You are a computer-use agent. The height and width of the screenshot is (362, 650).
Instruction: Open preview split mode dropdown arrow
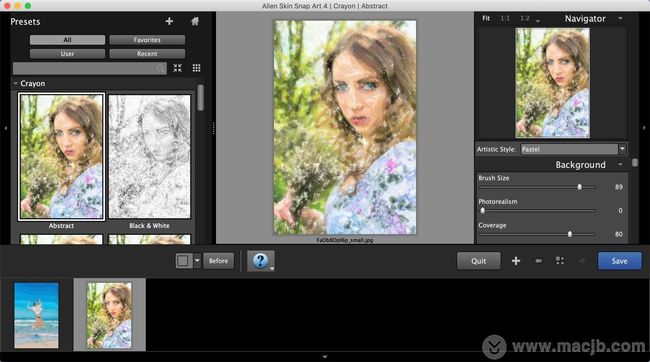[197, 261]
